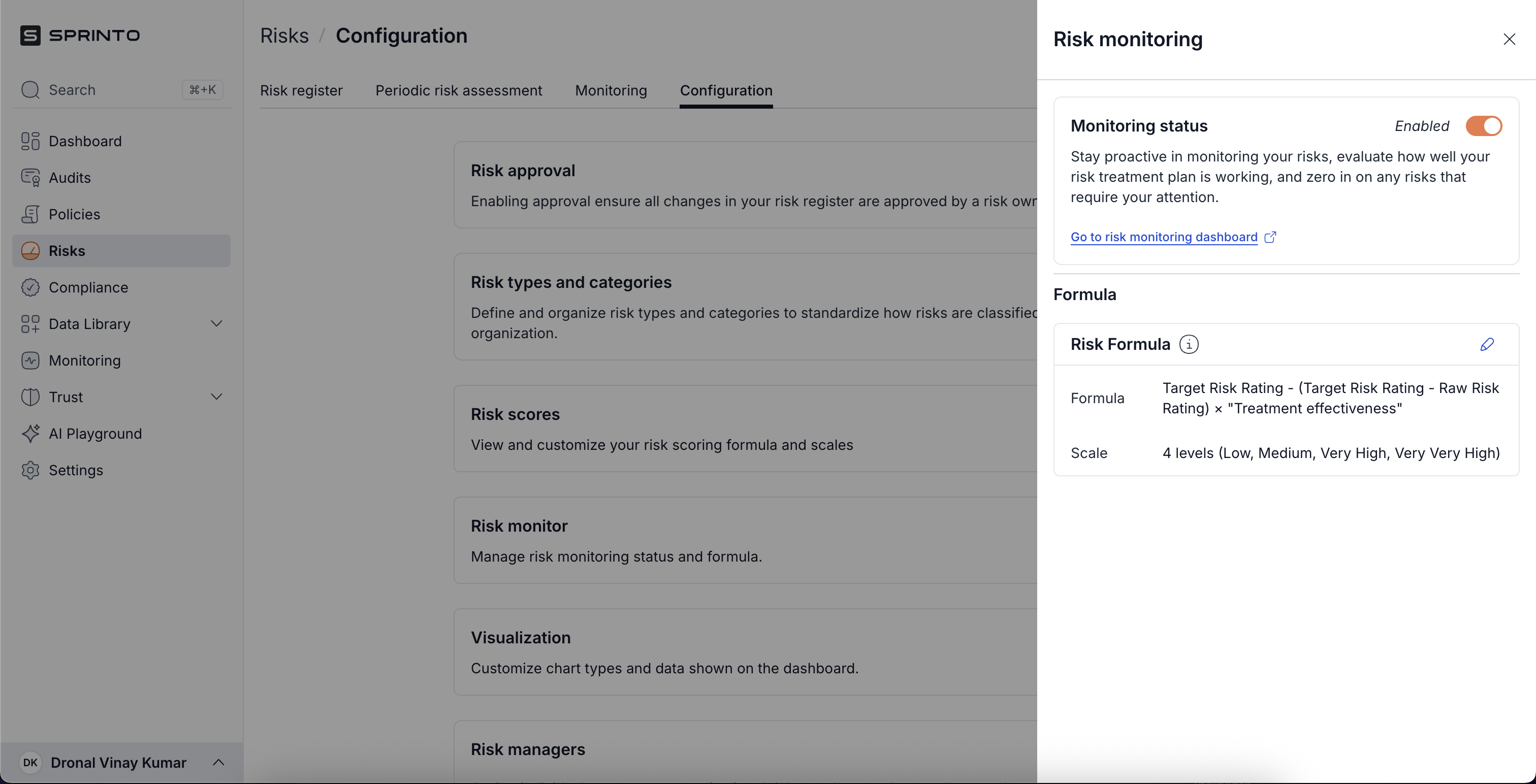The width and height of the screenshot is (1536, 784).
Task: Edit Risk Formula with pencil icon
Action: 1487,344
